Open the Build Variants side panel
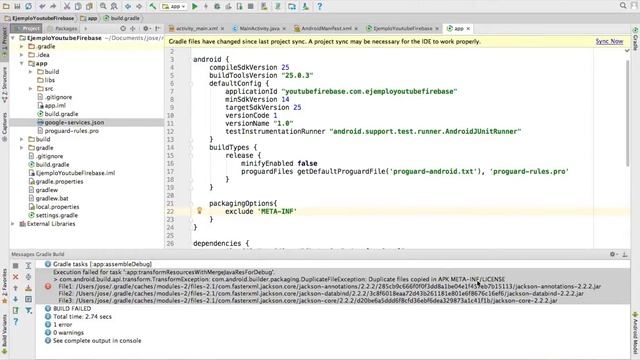 point(4,334)
